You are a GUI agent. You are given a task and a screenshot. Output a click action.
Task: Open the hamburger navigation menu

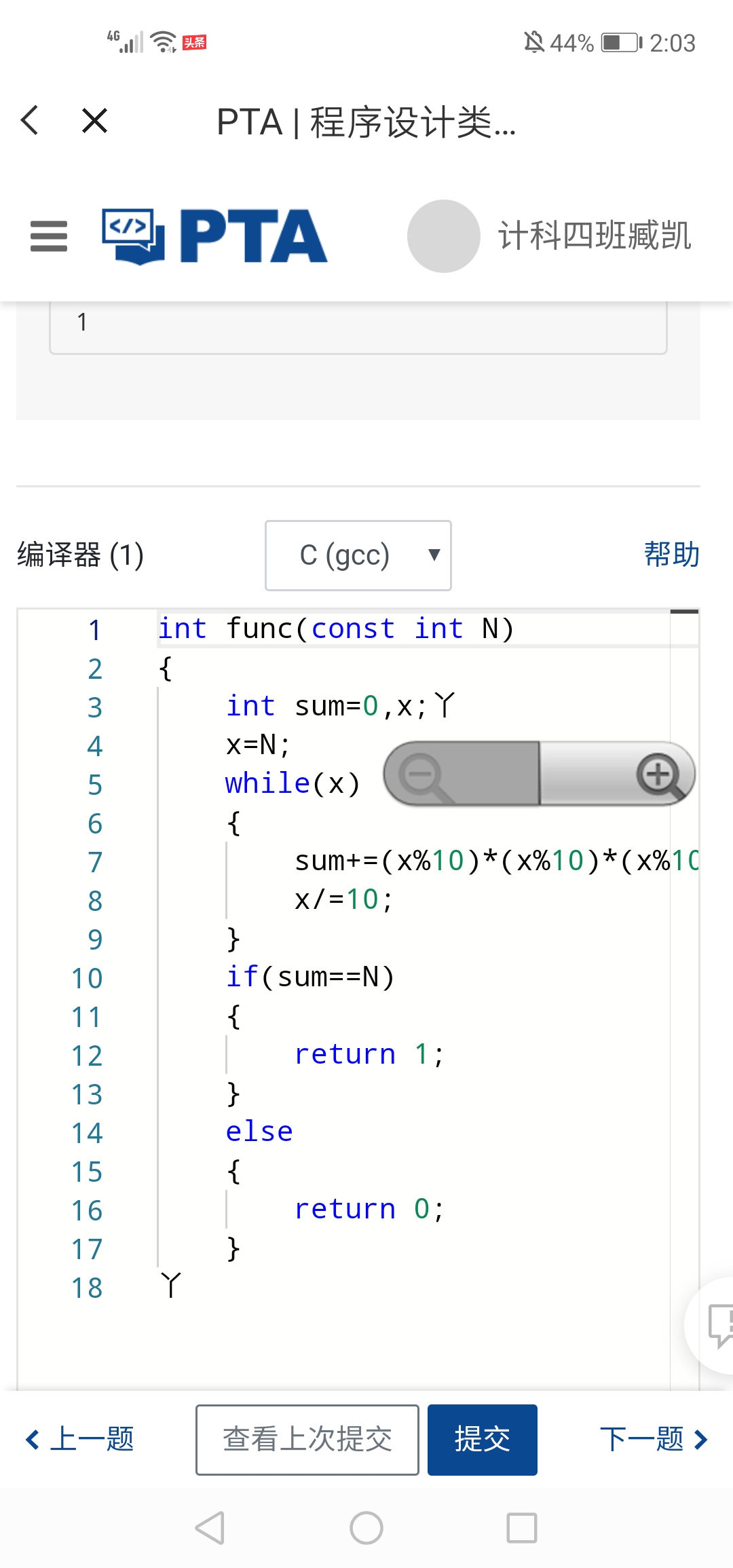(x=49, y=236)
